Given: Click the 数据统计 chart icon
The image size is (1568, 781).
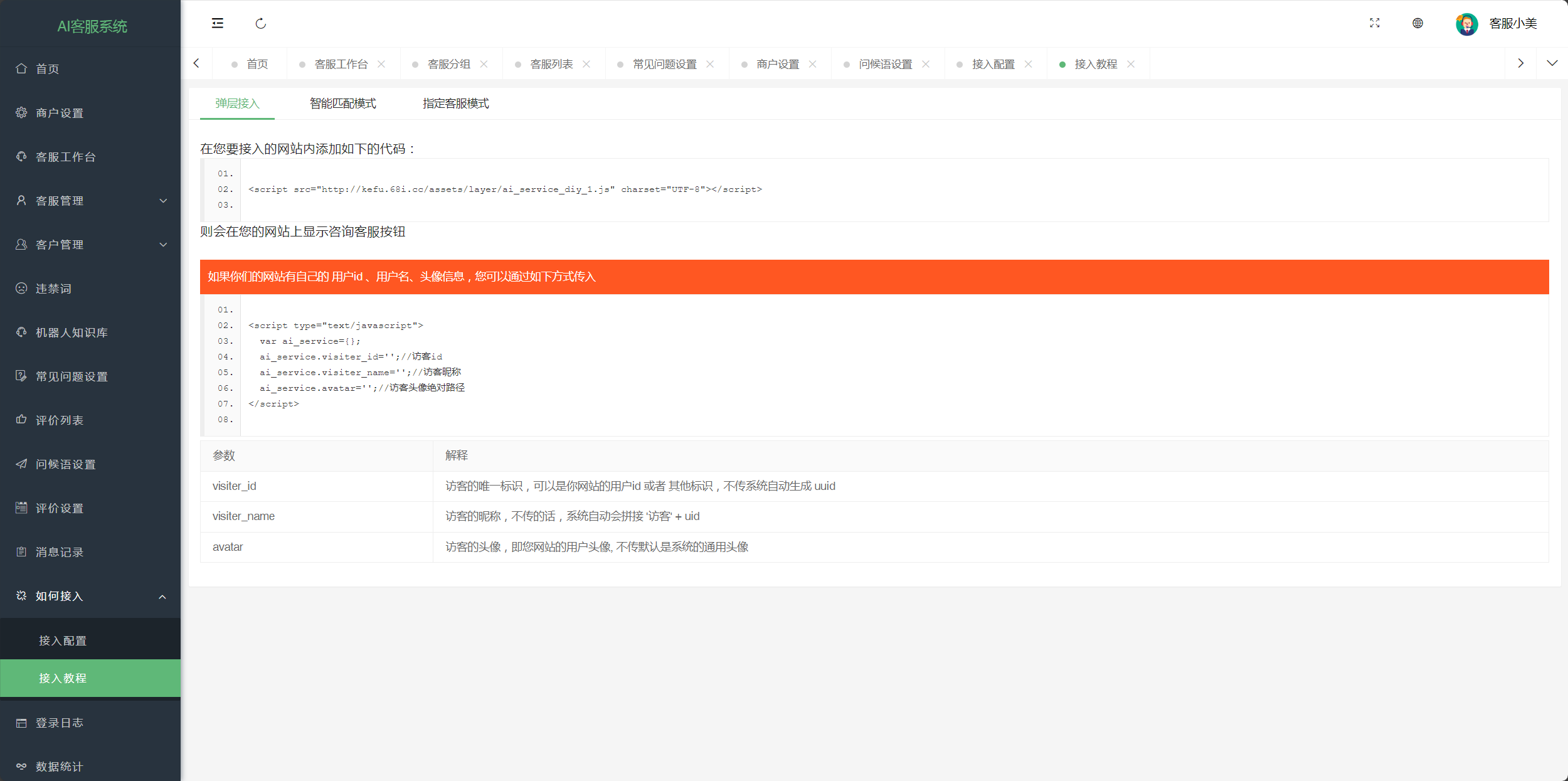Looking at the screenshot, I should click(x=21, y=767).
